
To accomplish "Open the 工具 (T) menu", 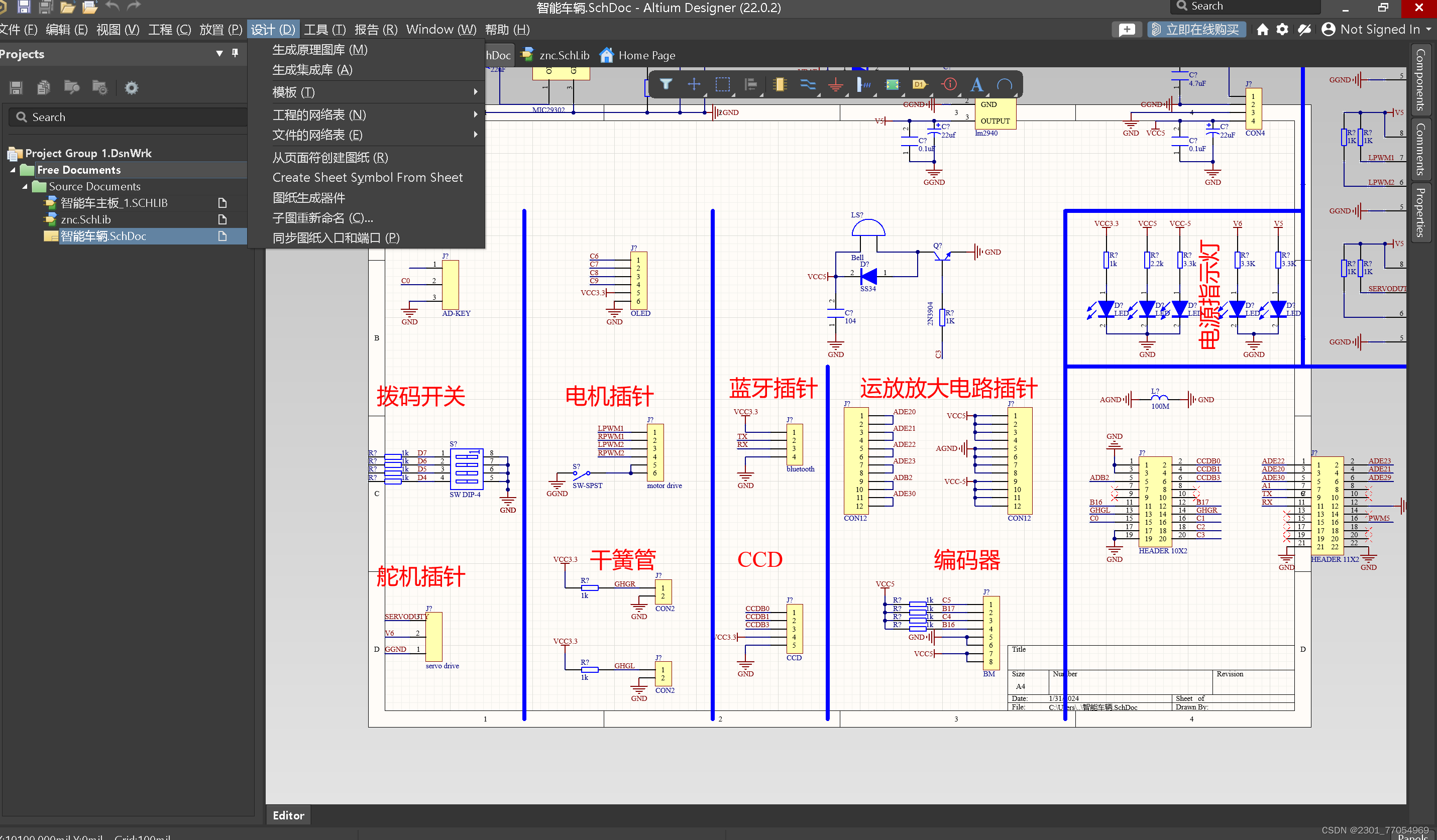I will [x=324, y=29].
